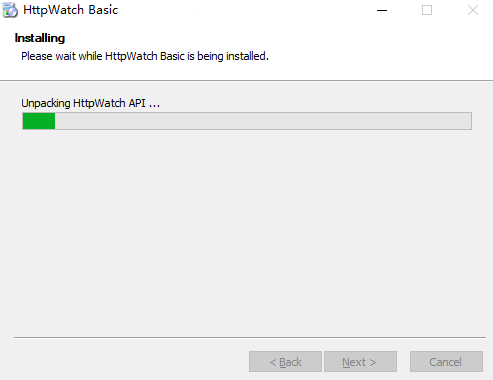
Task: Click the disabled Next > button
Action: 360,362
